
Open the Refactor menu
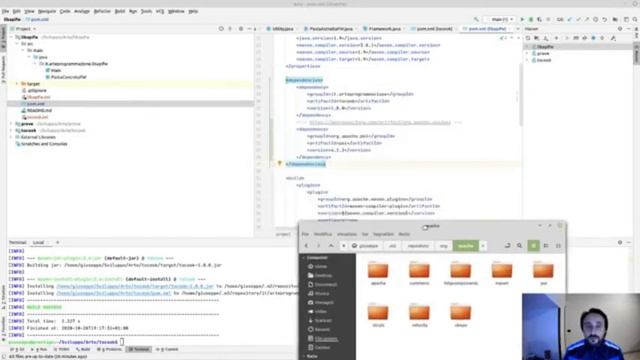tap(102, 11)
